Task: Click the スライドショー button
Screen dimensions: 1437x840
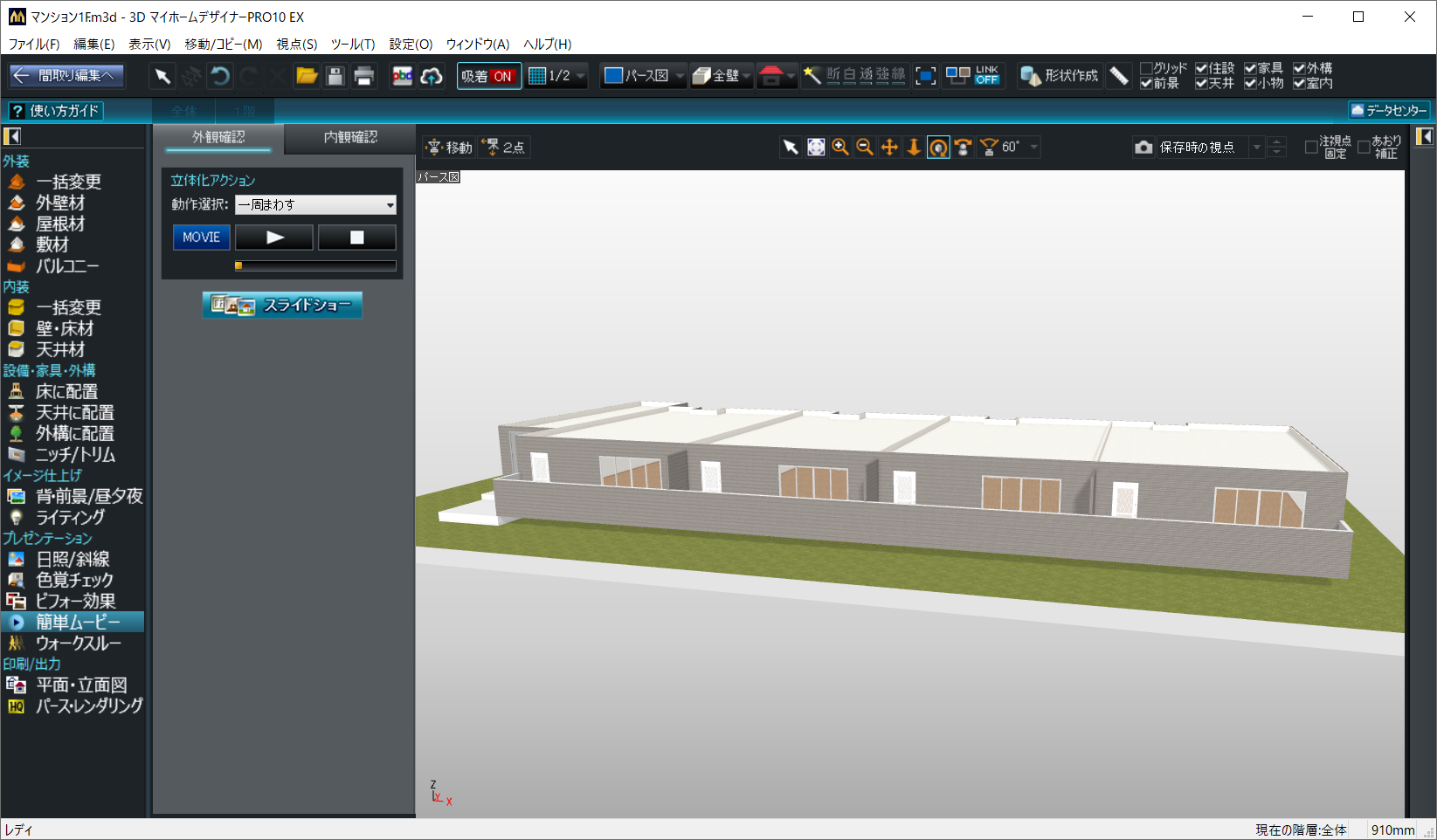Action: pyautogui.click(x=282, y=305)
